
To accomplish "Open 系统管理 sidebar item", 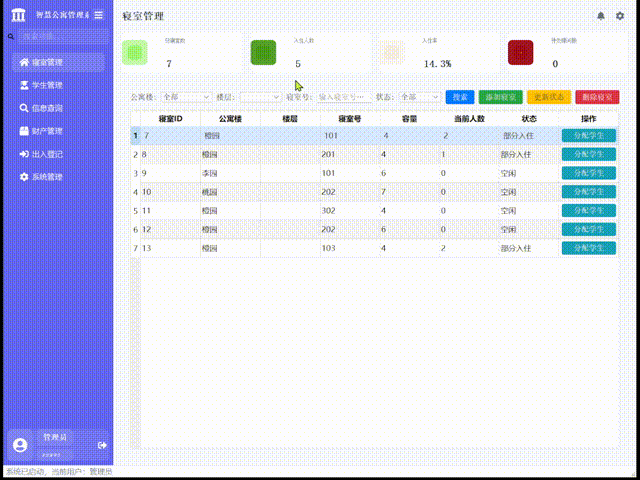I will pyautogui.click(x=58, y=177).
